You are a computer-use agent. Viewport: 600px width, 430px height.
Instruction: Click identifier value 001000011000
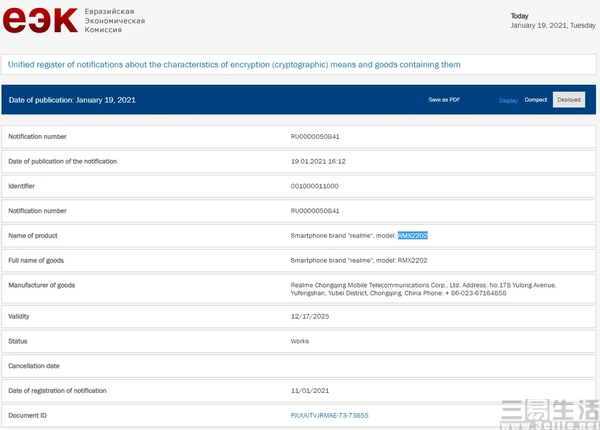point(315,186)
